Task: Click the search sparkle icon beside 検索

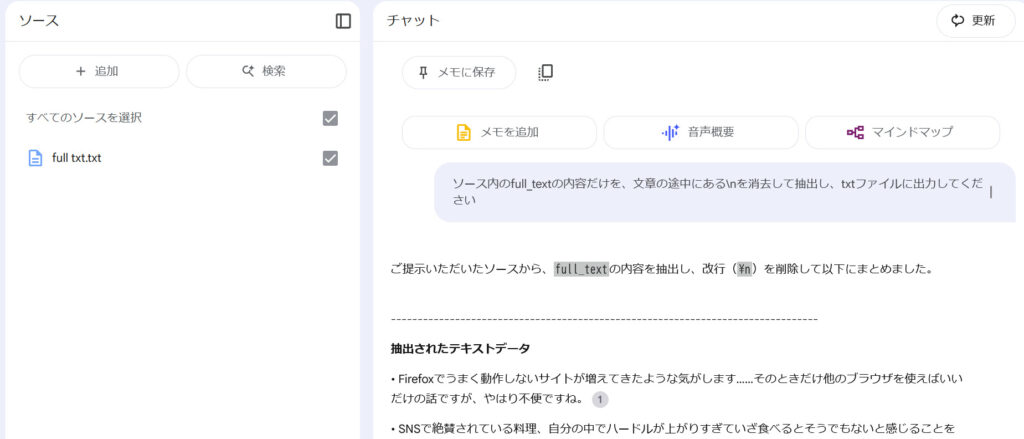Action: 248,71
